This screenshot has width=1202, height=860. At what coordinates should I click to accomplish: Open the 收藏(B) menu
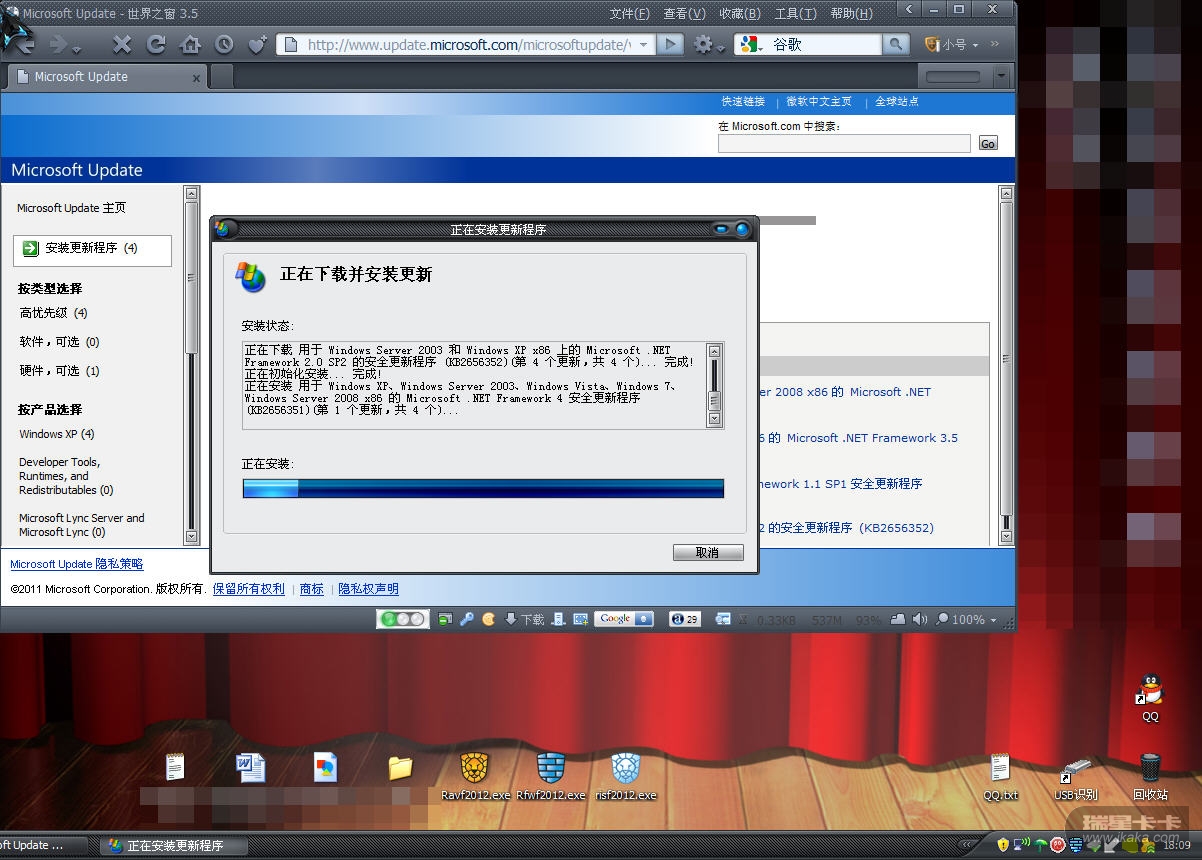(740, 13)
